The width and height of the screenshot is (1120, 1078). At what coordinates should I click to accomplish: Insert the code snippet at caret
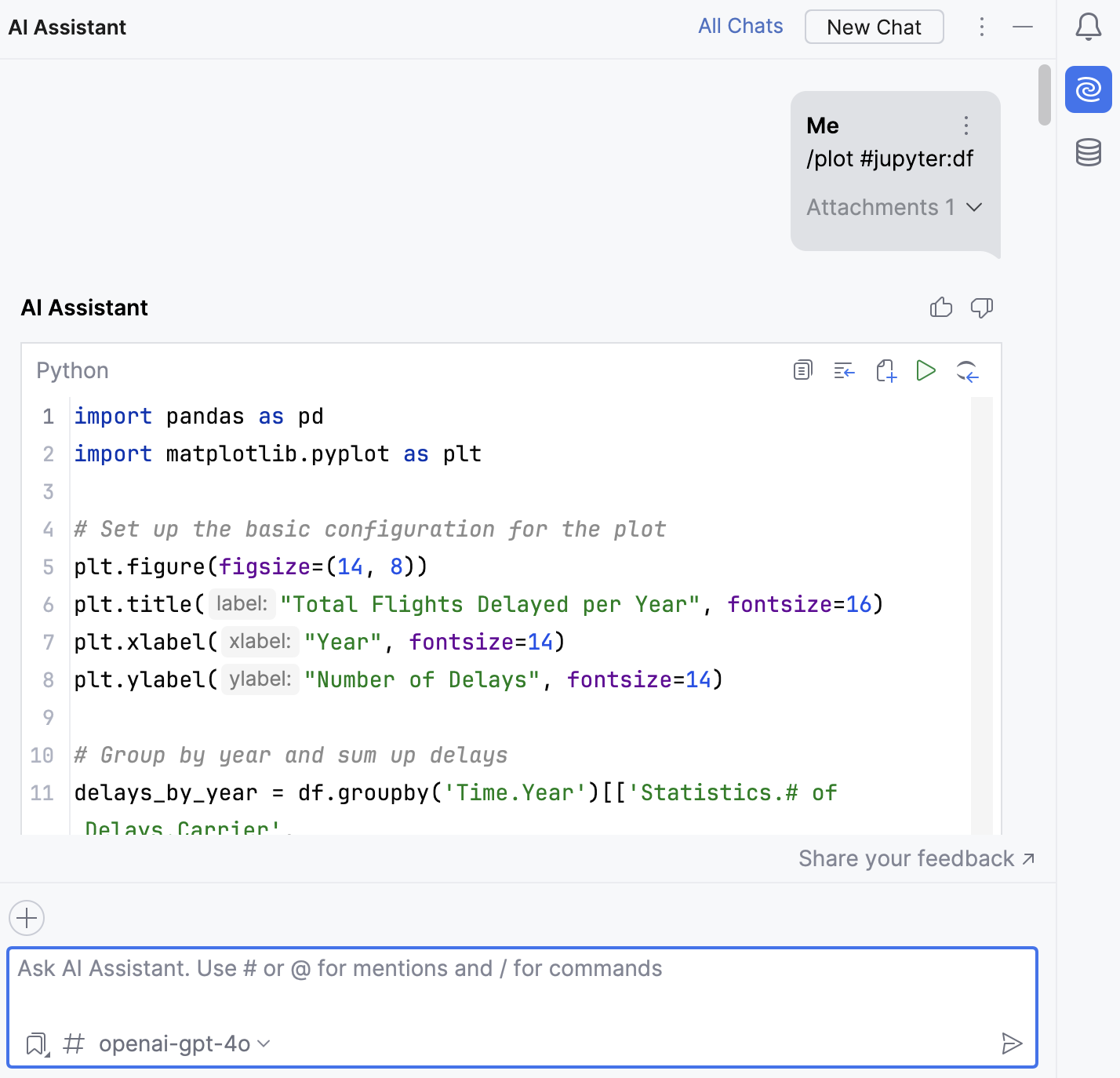(x=843, y=370)
